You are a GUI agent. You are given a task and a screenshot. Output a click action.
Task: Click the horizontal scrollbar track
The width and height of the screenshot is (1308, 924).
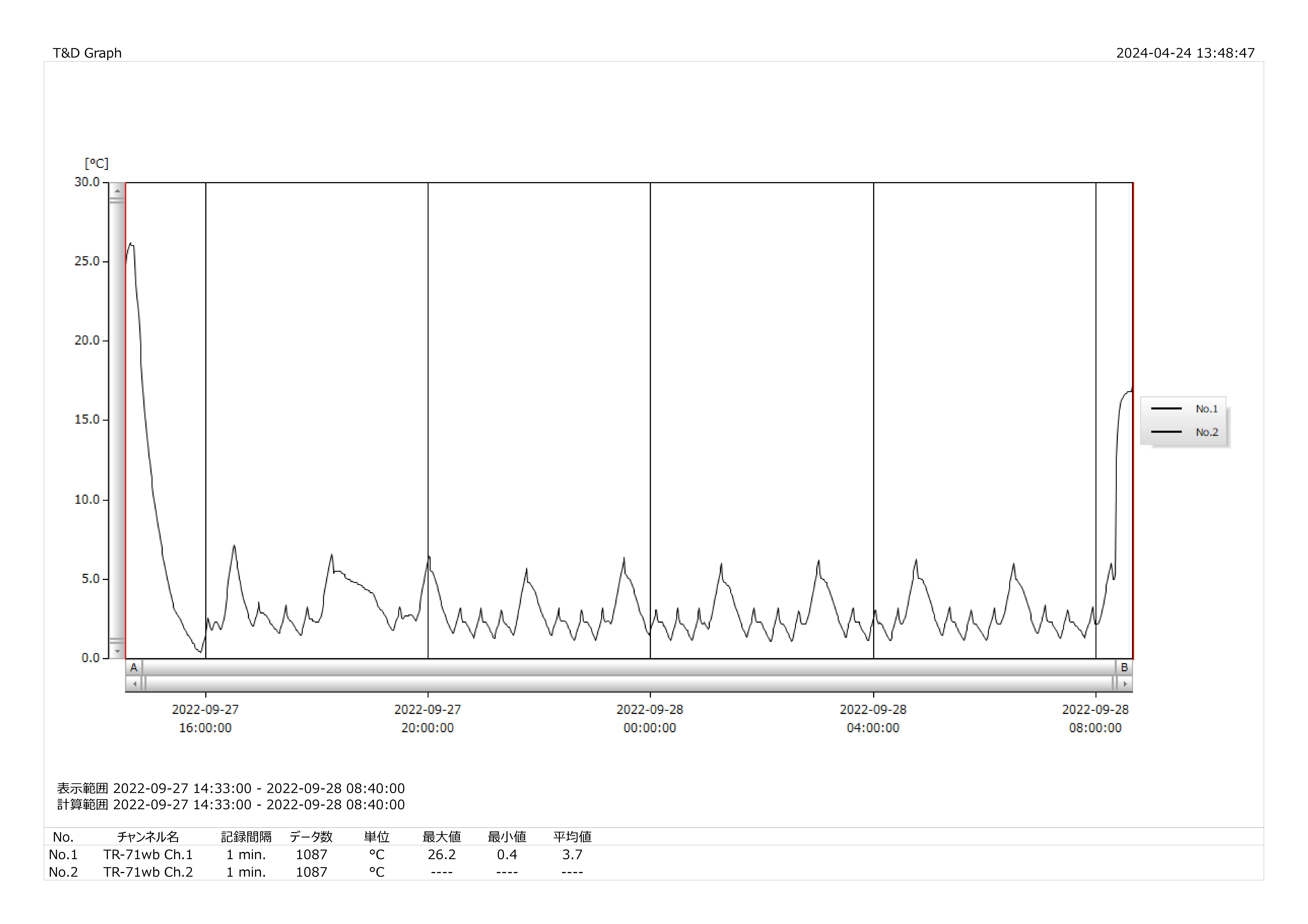(629, 684)
